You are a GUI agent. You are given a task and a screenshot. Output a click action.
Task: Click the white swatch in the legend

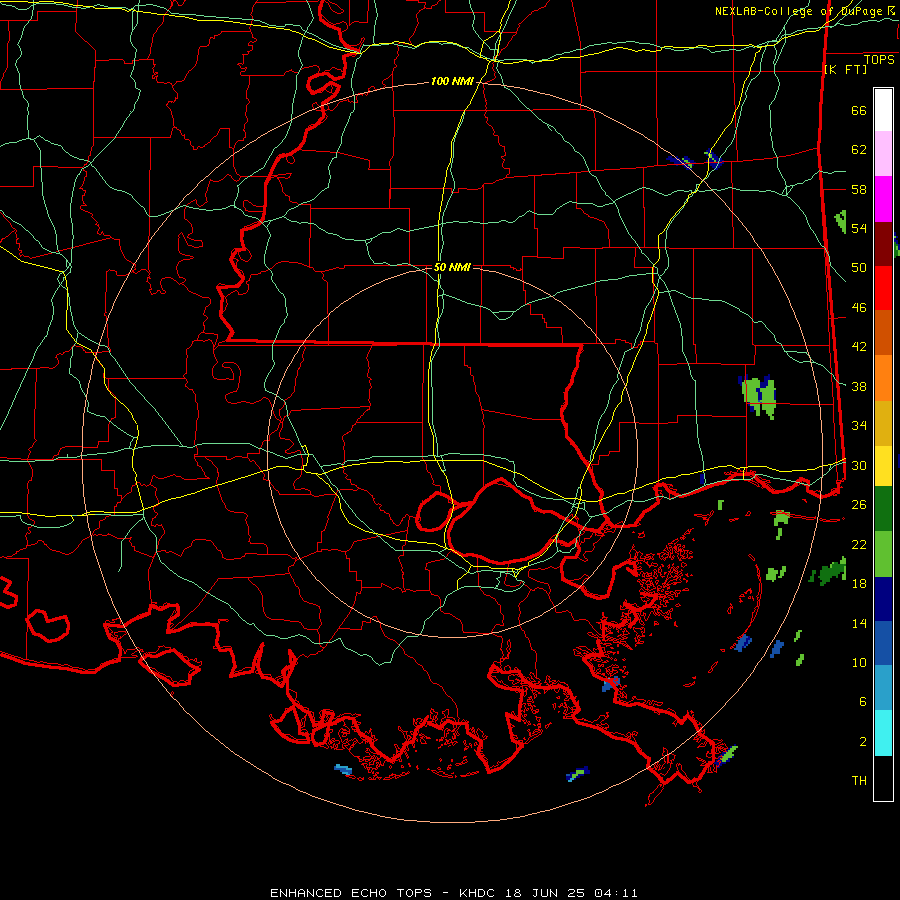(883, 110)
